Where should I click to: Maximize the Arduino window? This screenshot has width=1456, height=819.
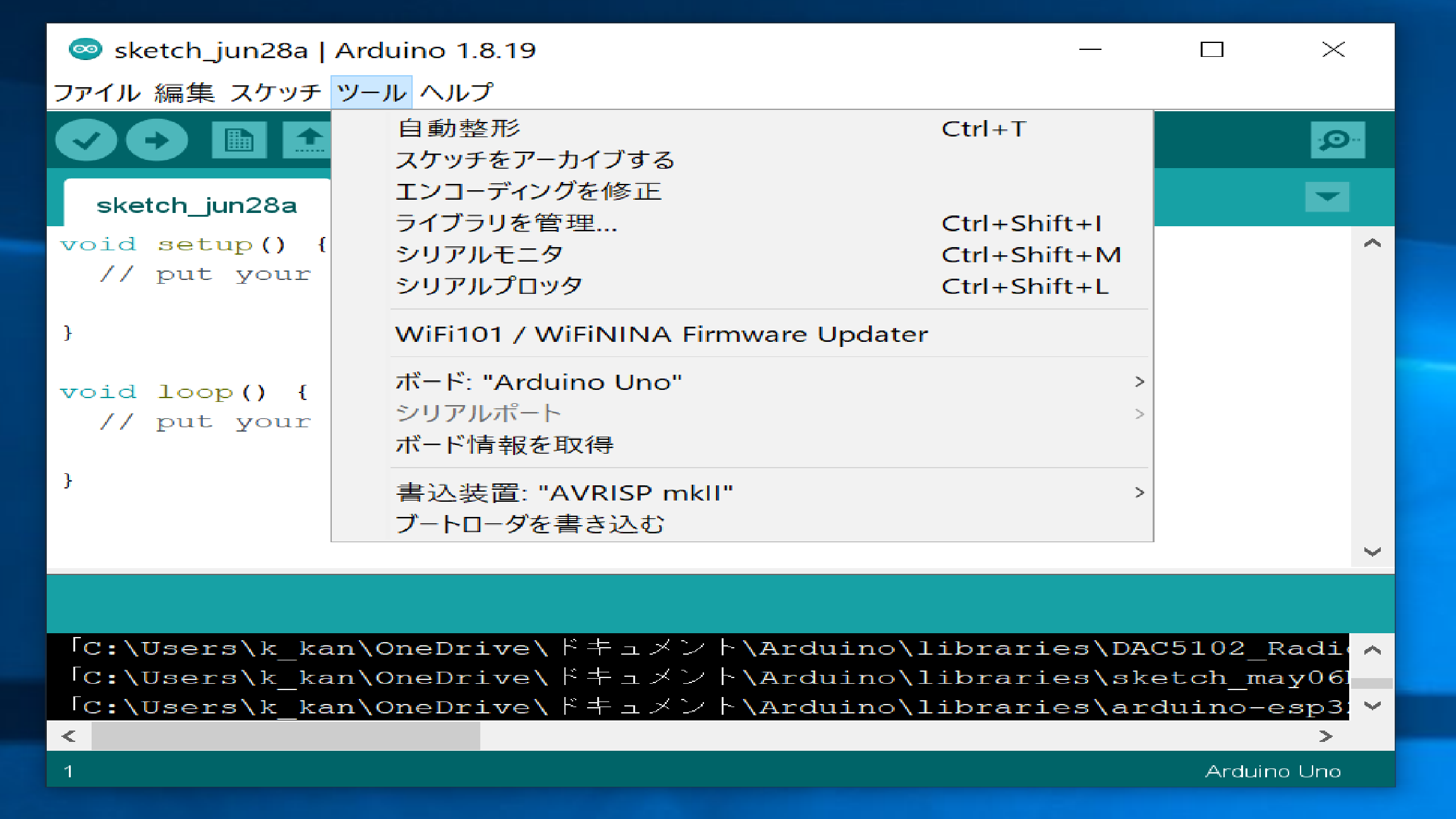(1211, 49)
